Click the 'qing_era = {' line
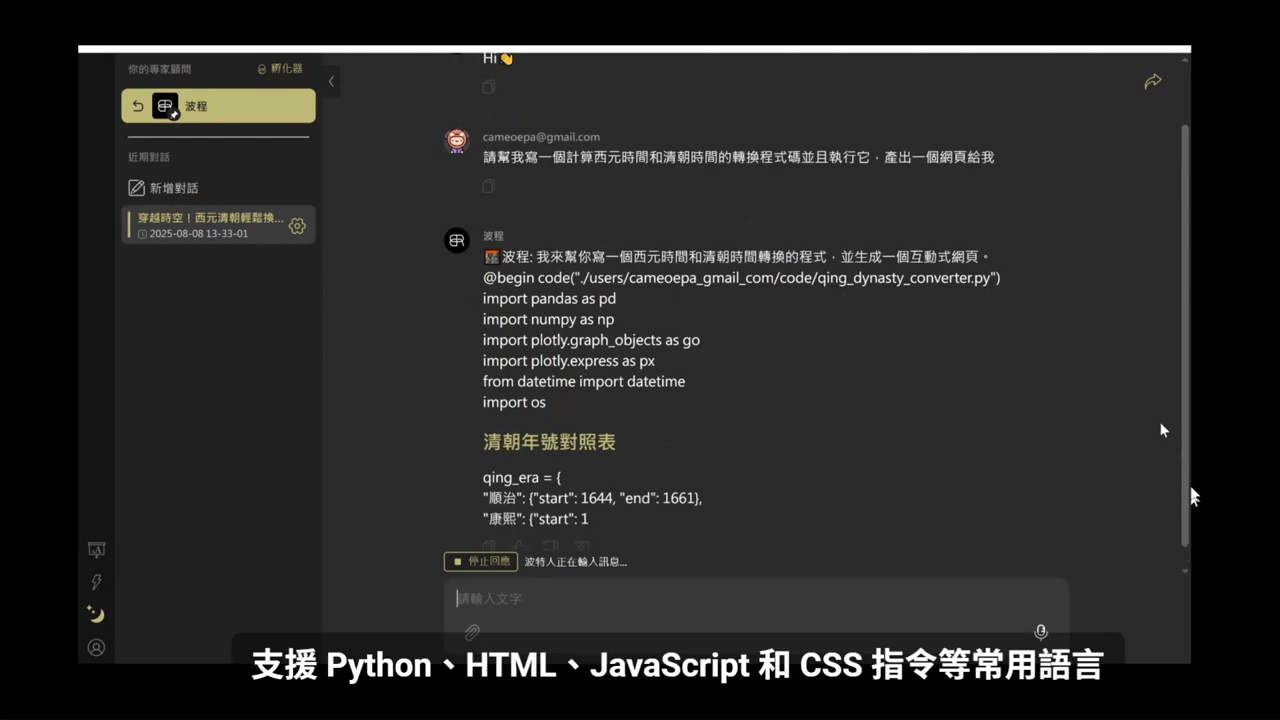 (522, 478)
